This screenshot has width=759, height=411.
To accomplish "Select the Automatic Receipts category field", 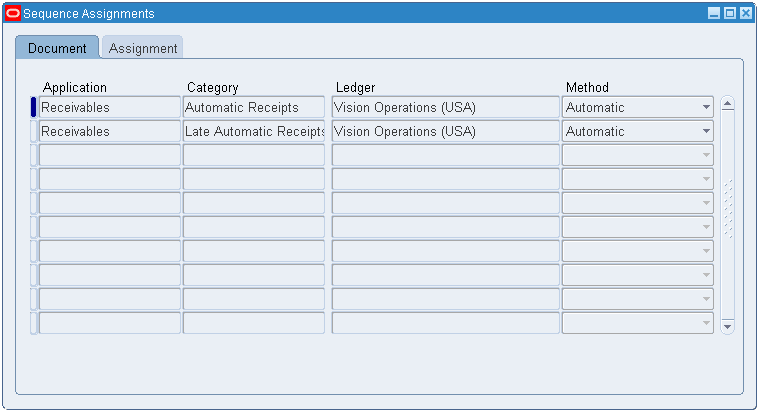I will (254, 107).
